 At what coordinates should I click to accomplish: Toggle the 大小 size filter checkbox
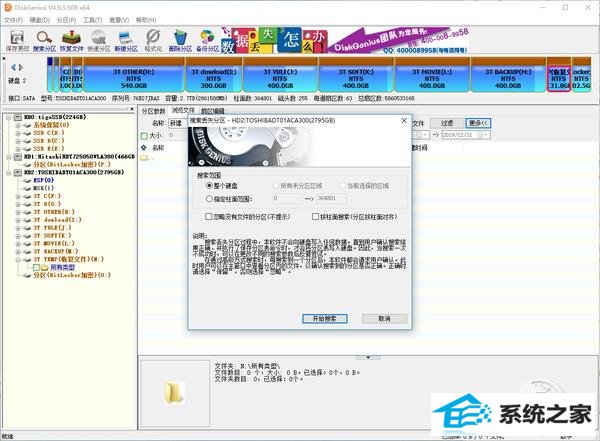144,136
